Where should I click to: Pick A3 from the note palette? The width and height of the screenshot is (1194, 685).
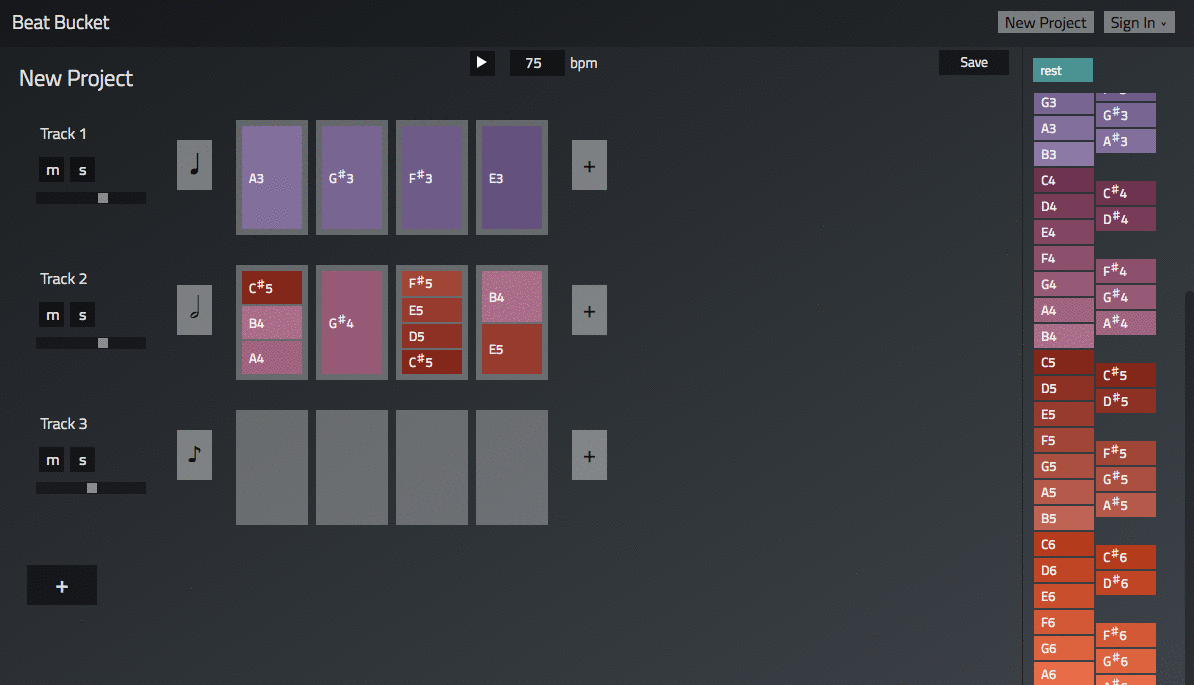[1064, 128]
